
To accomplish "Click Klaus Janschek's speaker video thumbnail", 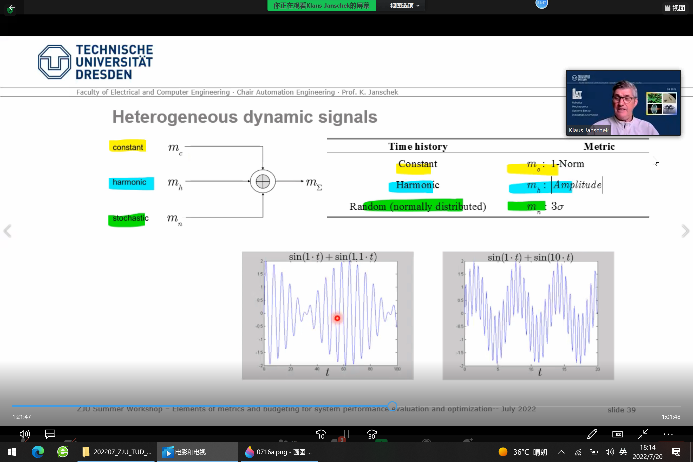I will tap(610, 103).
